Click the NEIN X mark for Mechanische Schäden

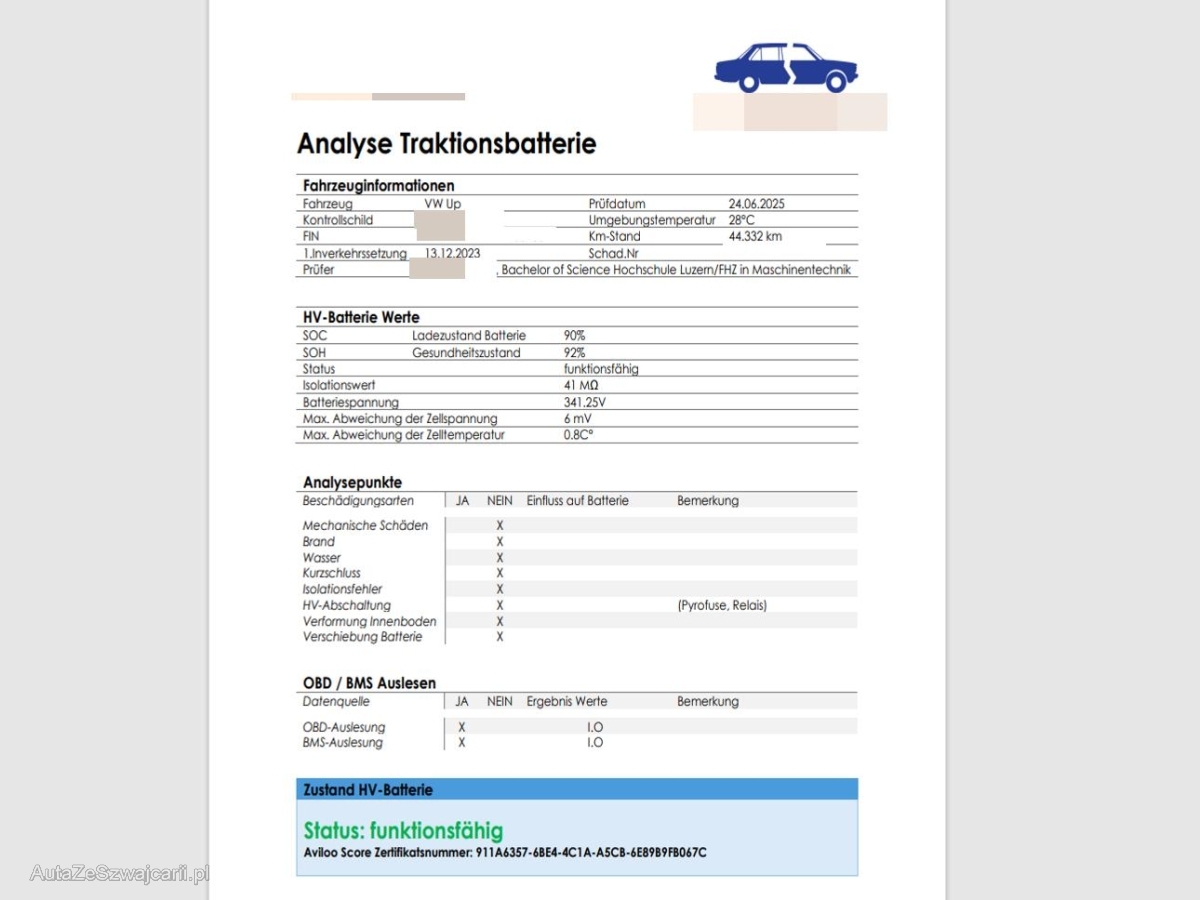pos(500,526)
